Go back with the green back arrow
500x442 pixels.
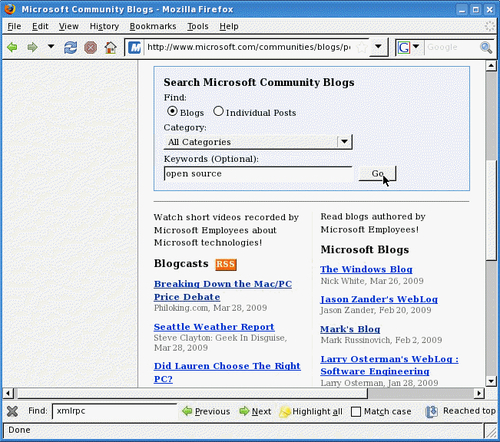[x=12, y=47]
